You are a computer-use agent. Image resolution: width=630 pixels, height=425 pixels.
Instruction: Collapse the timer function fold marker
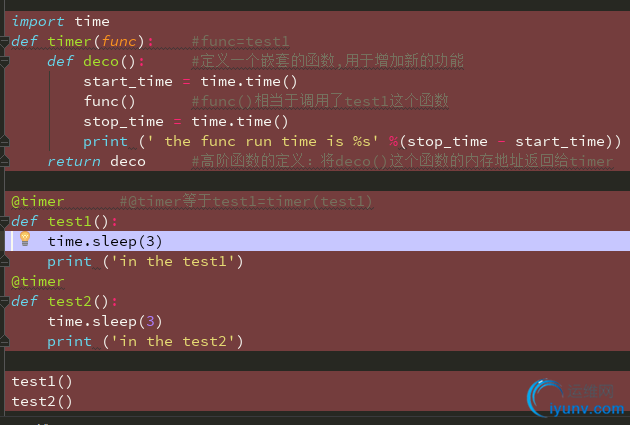click(x=5, y=41)
